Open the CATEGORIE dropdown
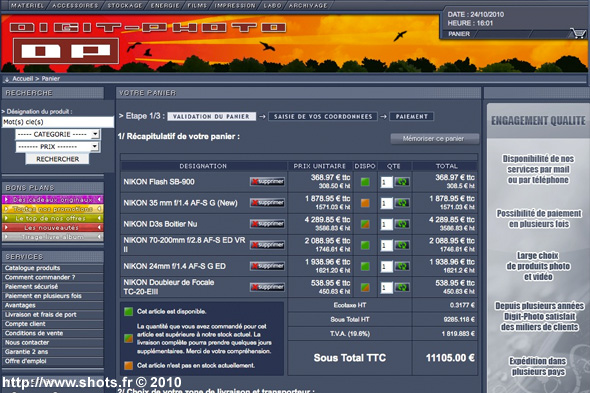Viewport: 590px width, 393px height. tap(58, 134)
